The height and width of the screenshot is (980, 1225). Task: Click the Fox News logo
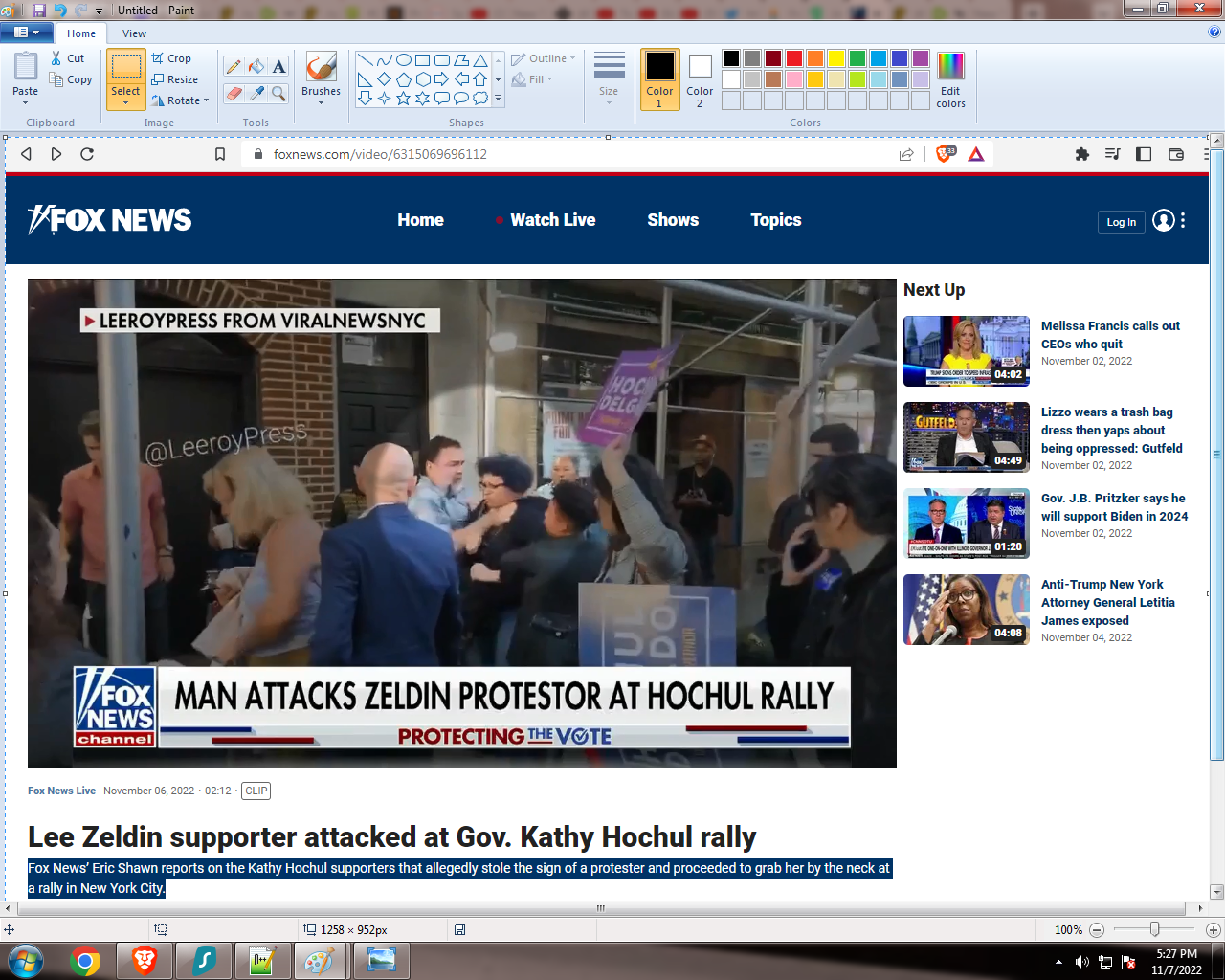click(110, 220)
